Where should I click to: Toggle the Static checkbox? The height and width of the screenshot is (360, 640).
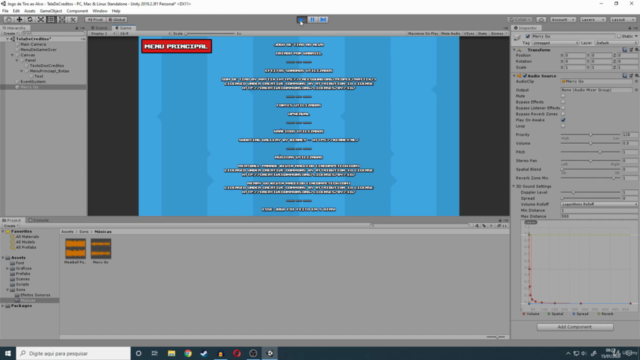point(619,36)
